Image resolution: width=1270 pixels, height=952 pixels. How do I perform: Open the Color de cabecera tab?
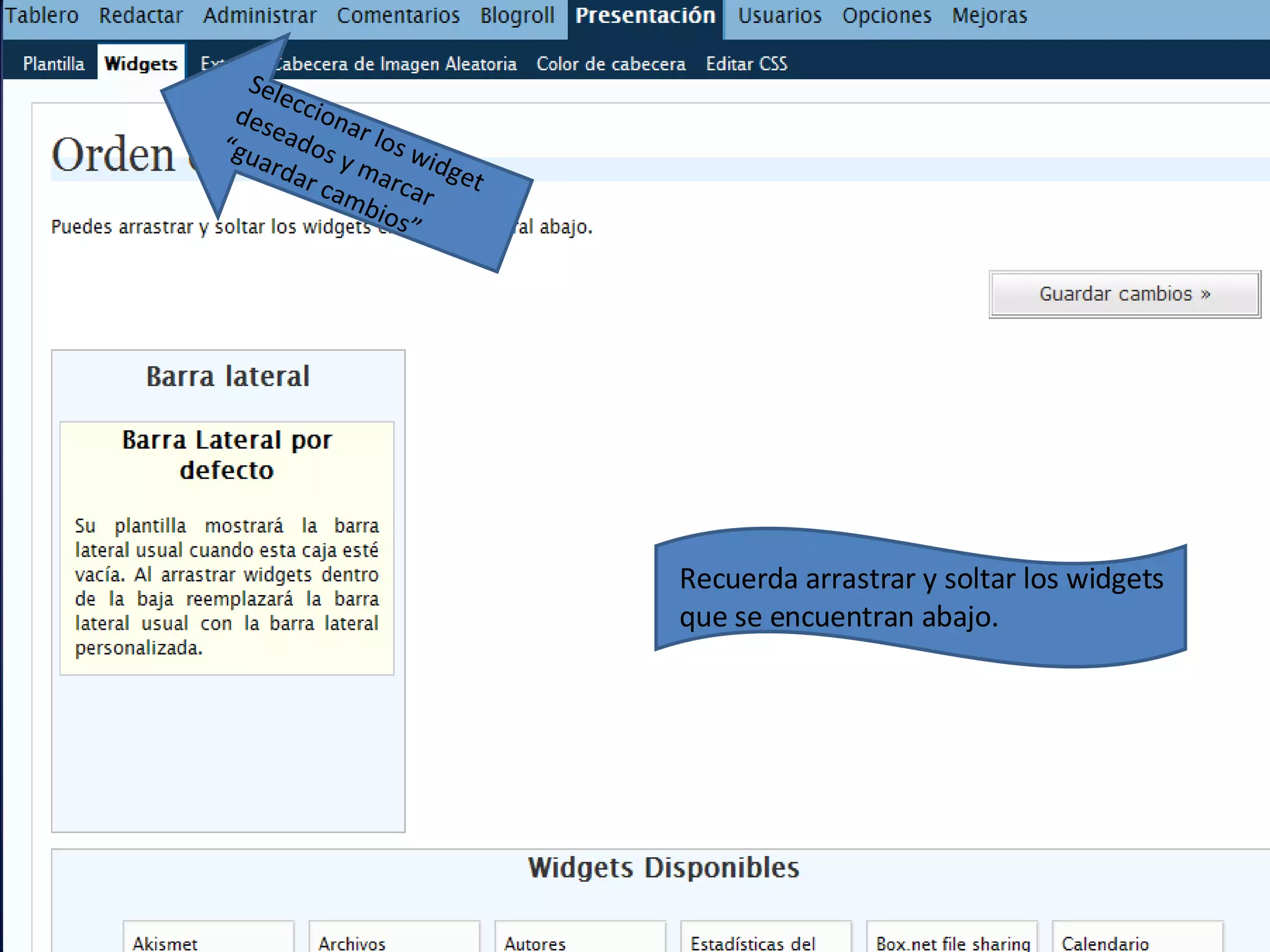point(611,64)
